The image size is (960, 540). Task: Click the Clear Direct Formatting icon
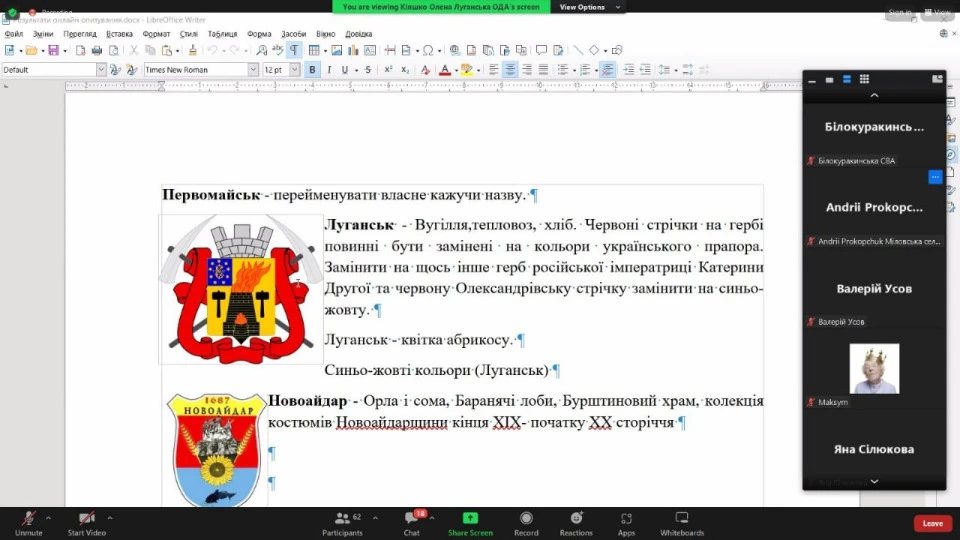(425, 70)
